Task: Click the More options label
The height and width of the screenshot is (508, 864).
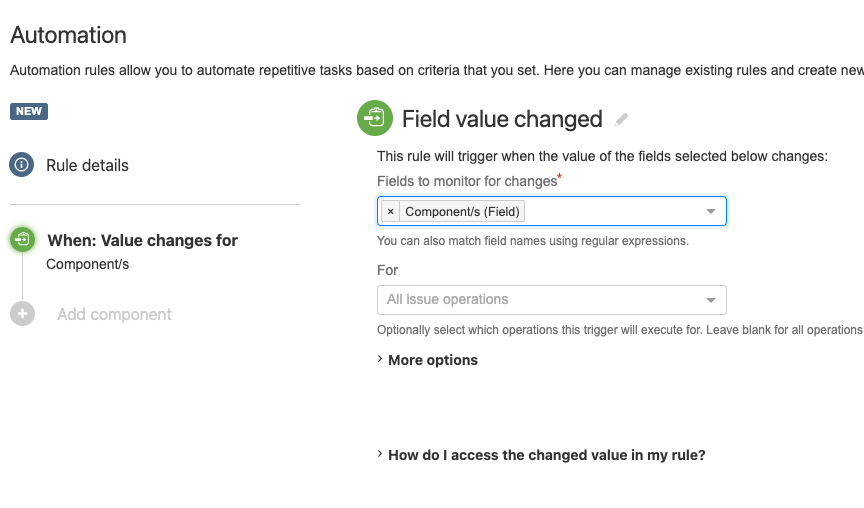Action: pyautogui.click(x=433, y=360)
